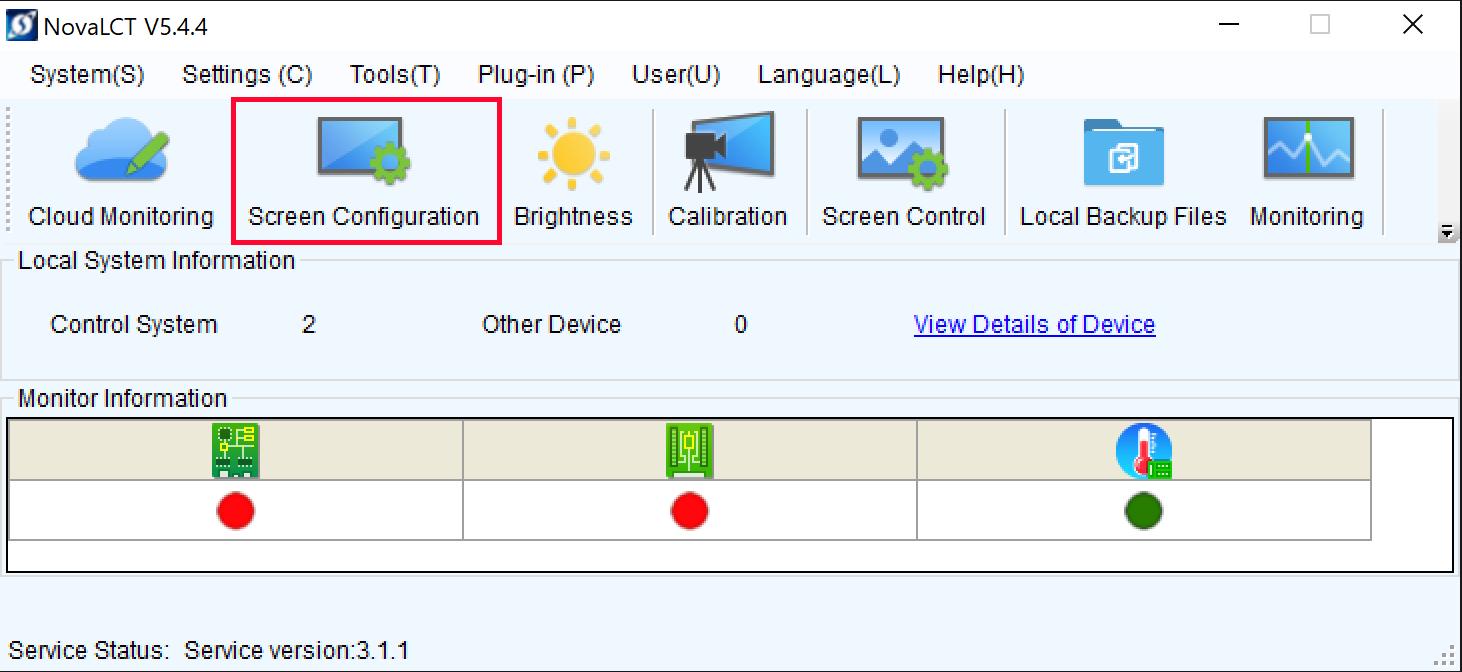Open the System(S) menu

[87, 75]
